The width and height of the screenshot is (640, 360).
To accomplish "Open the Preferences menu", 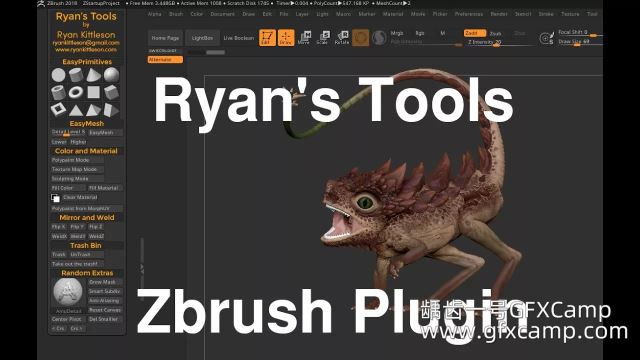I will [469, 14].
